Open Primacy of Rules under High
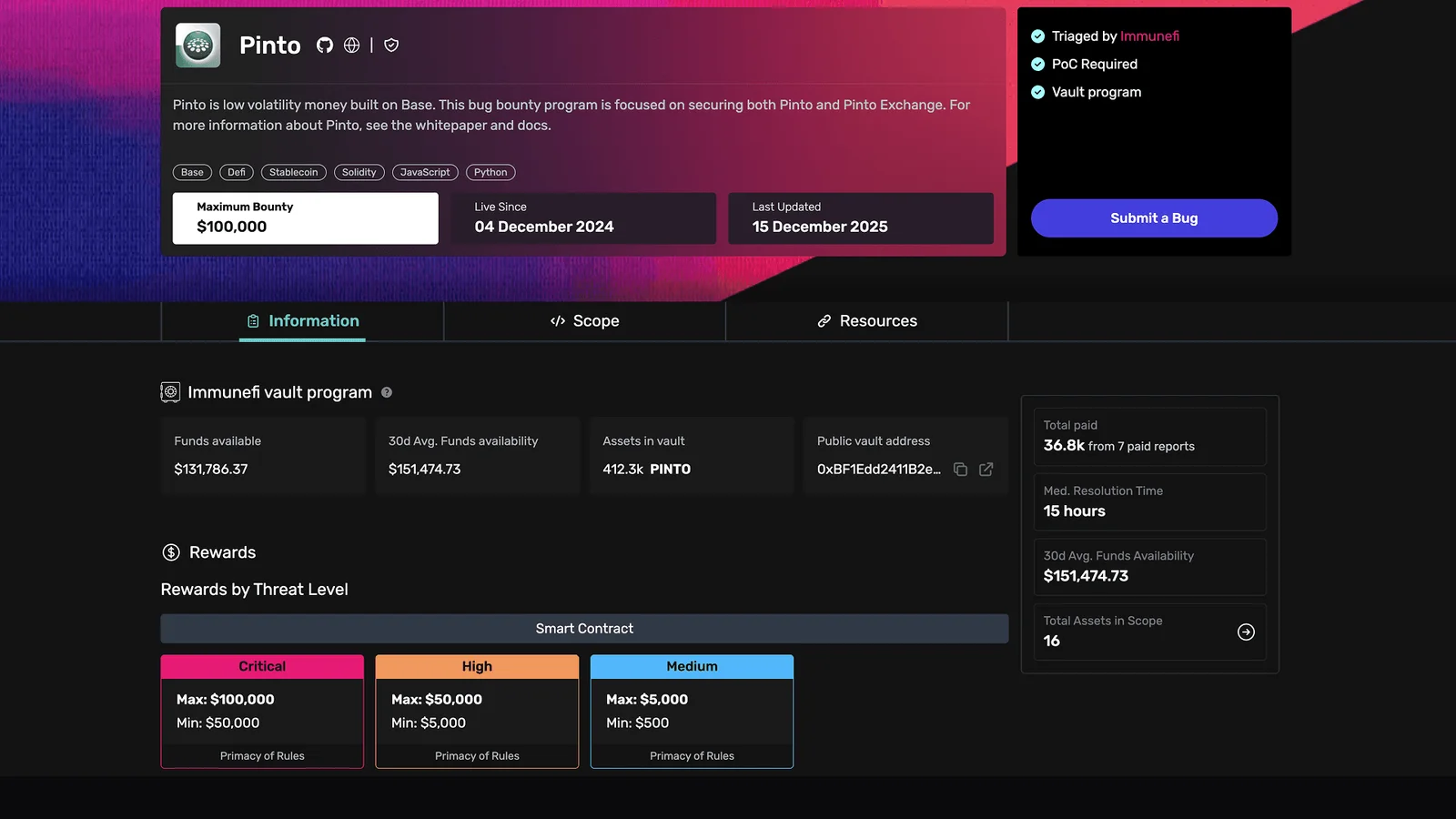 [x=477, y=756]
